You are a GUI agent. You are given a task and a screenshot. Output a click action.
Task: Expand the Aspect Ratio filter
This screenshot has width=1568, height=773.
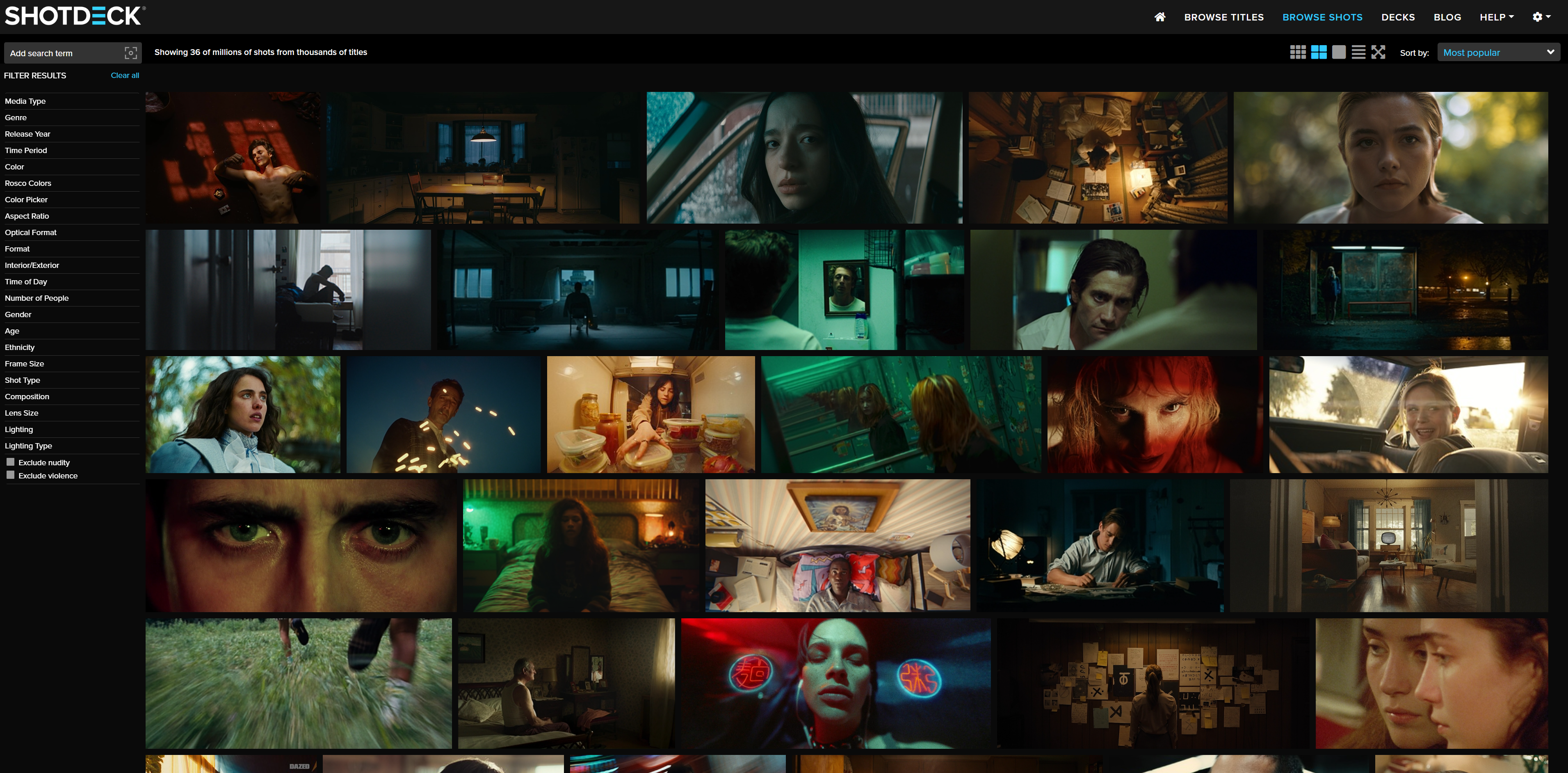tap(72, 216)
